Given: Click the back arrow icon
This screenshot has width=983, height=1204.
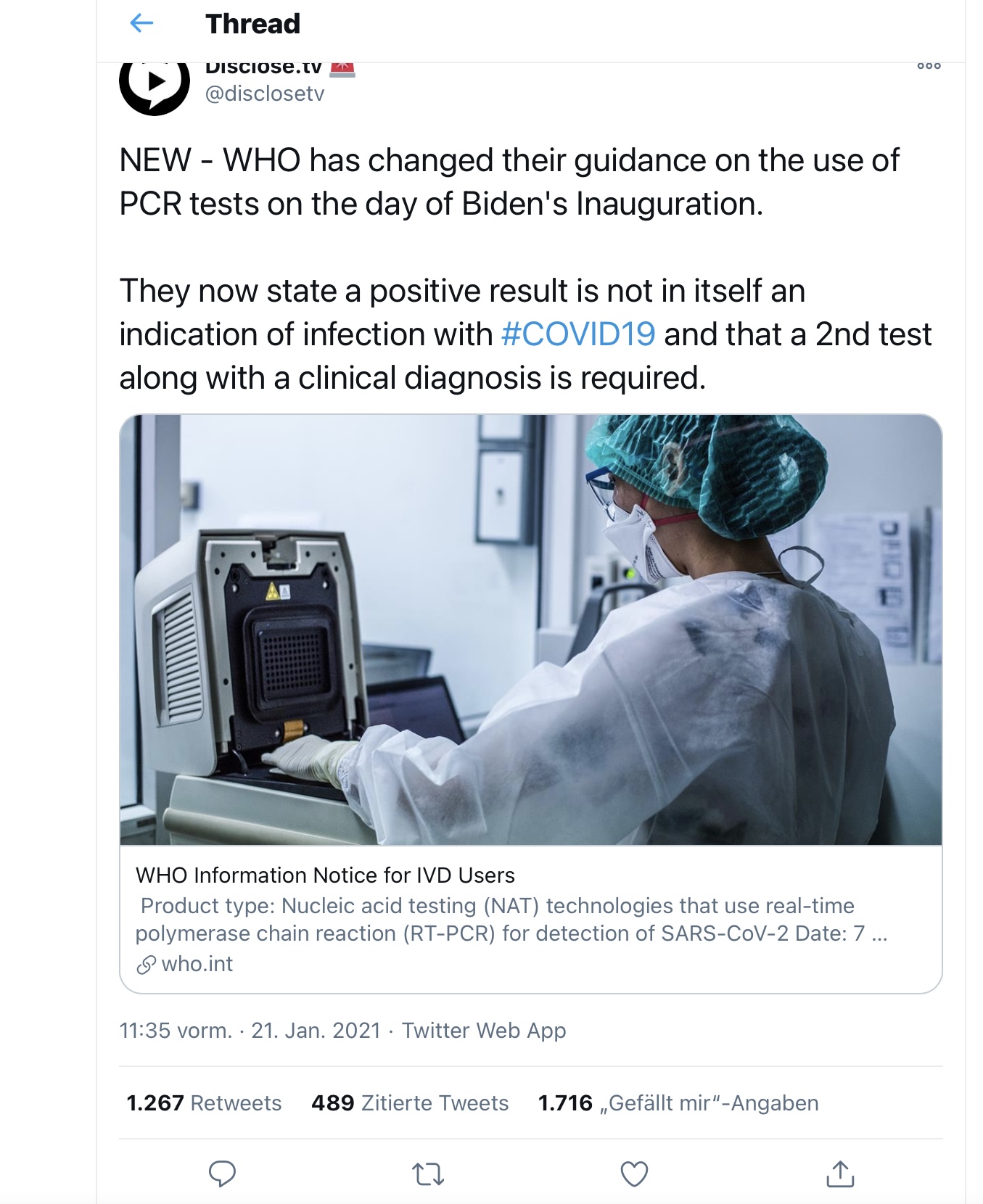Looking at the screenshot, I should click(141, 24).
